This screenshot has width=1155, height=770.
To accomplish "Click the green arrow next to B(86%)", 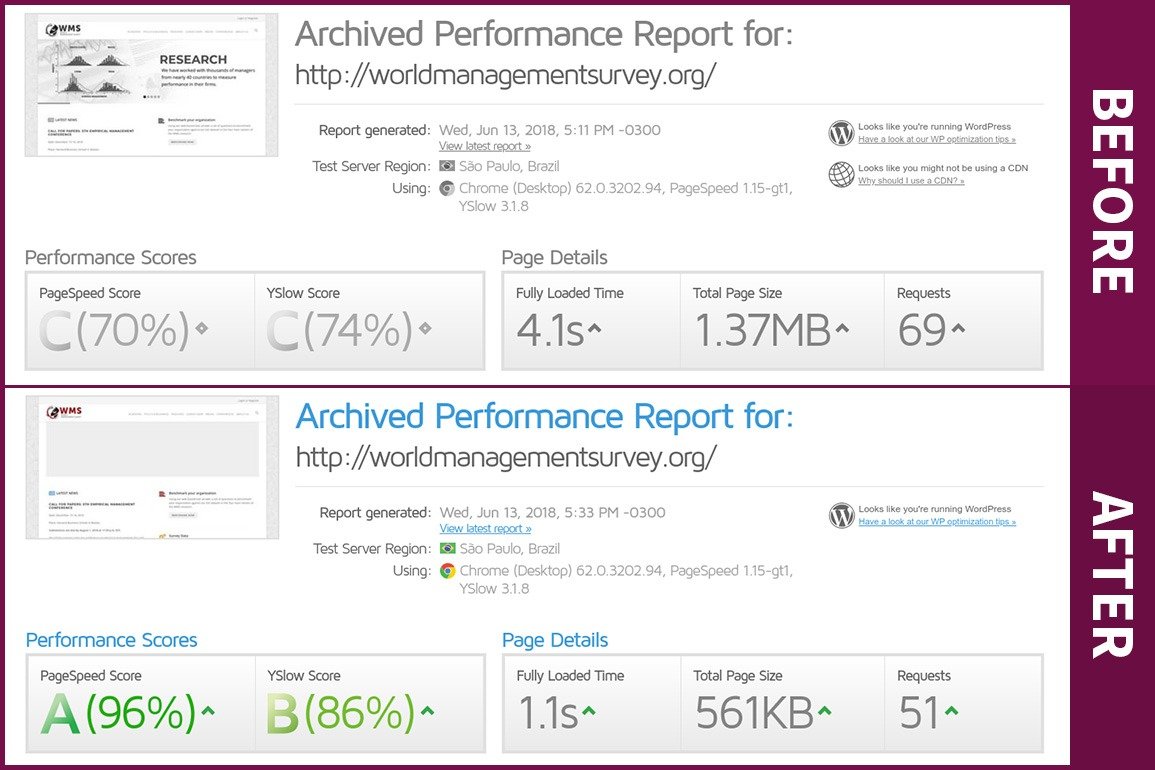I will pyautogui.click(x=428, y=711).
